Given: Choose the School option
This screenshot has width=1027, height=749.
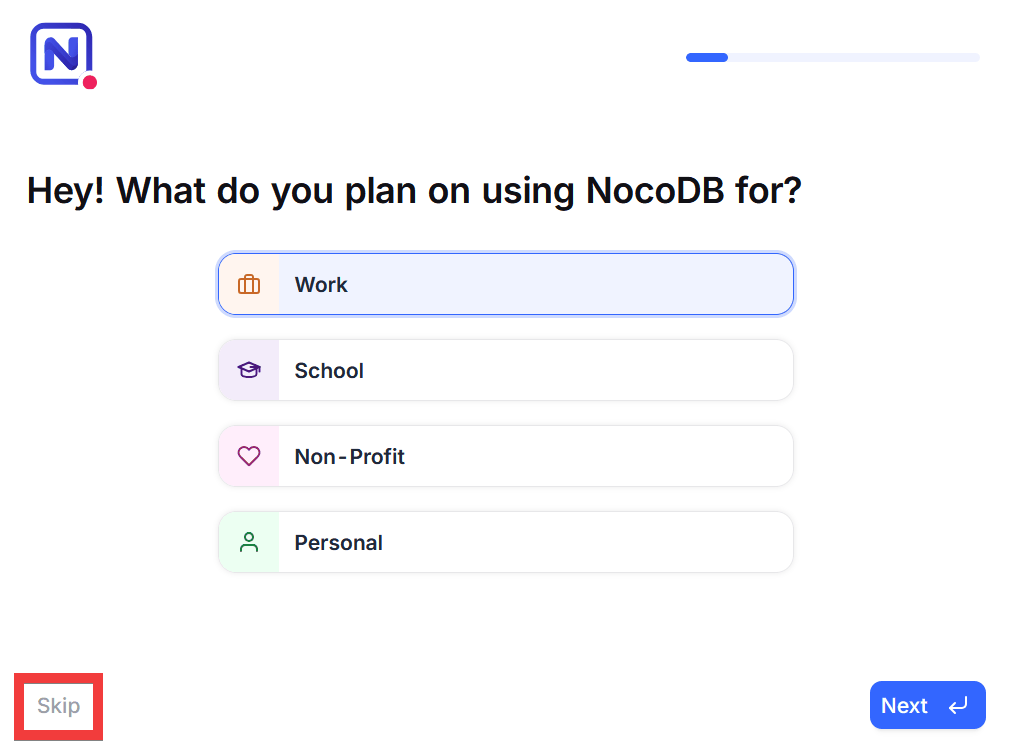Looking at the screenshot, I should 506,371.
